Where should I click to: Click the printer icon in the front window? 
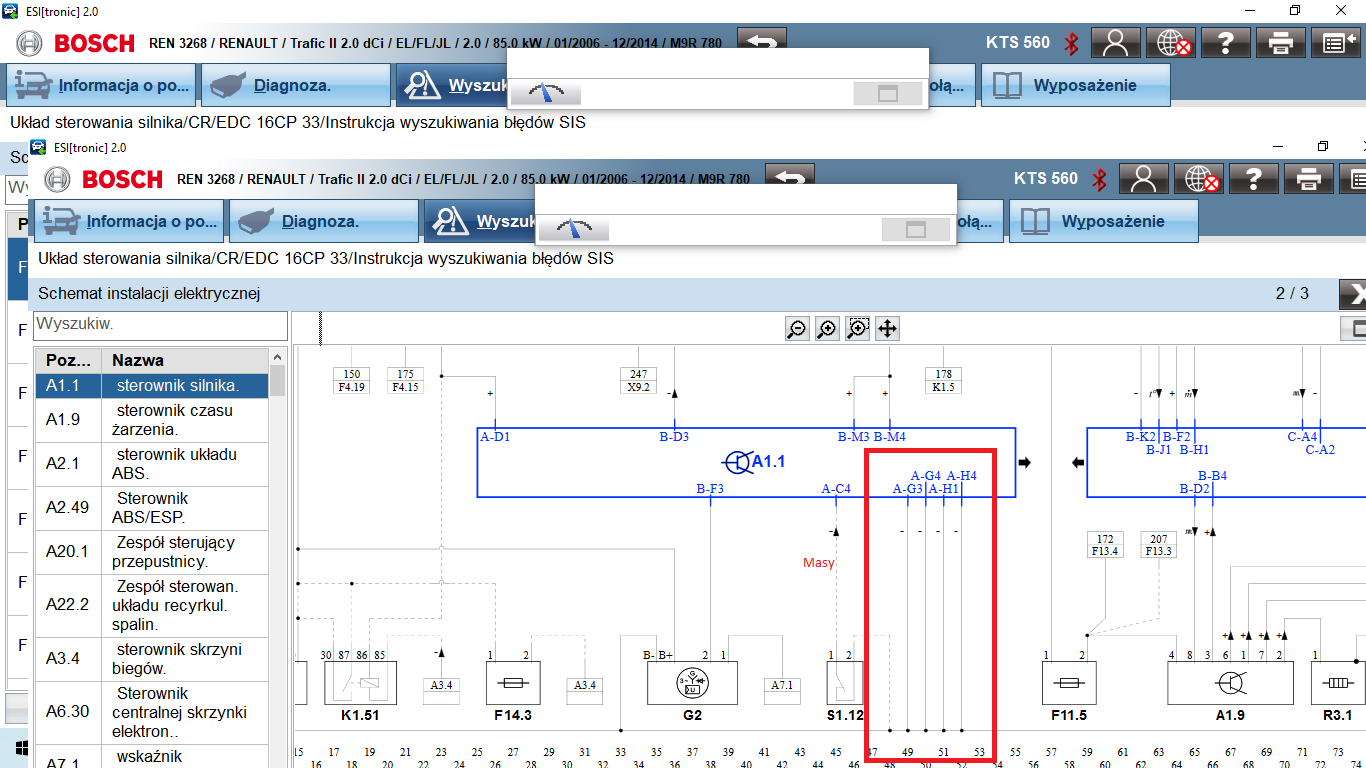point(1309,179)
